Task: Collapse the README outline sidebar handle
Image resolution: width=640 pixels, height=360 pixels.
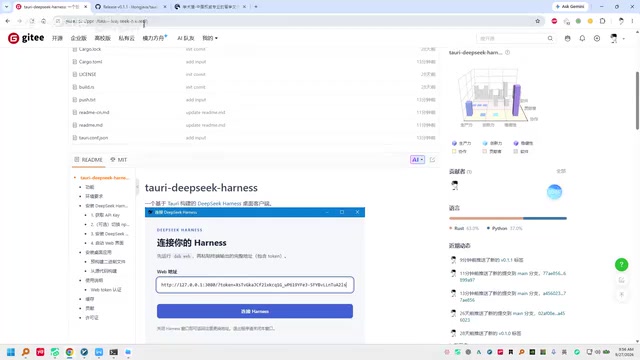Action: coord(137,187)
